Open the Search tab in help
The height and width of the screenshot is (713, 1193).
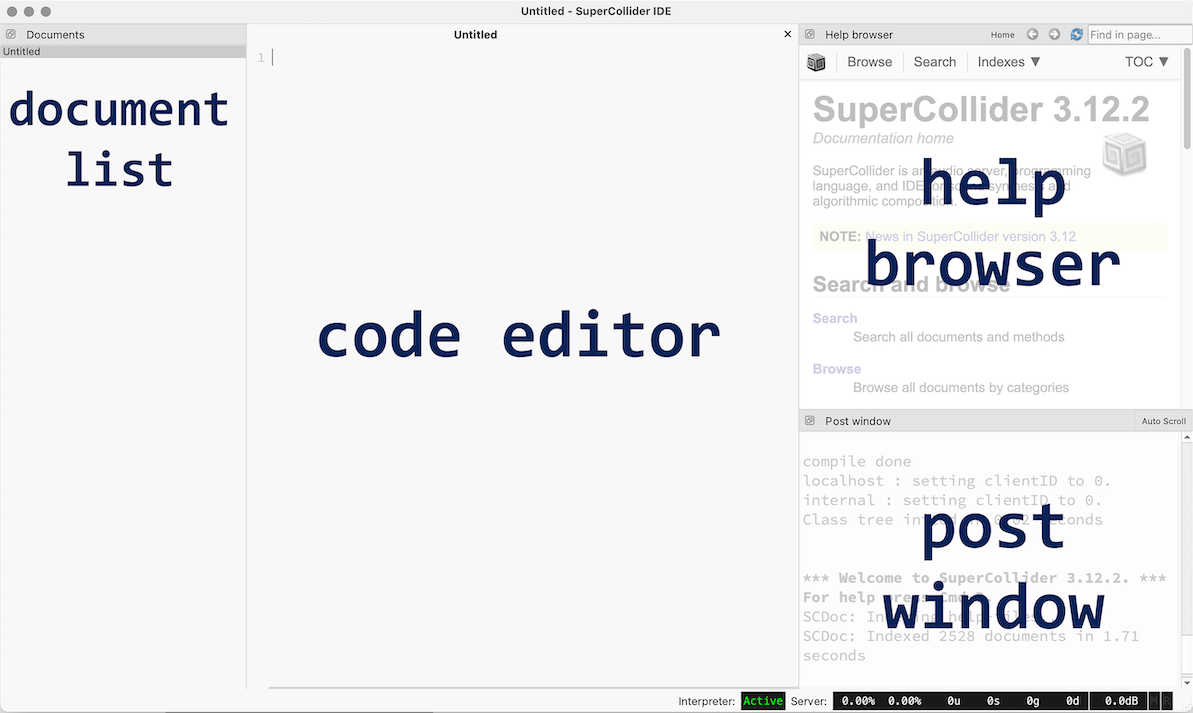point(934,62)
